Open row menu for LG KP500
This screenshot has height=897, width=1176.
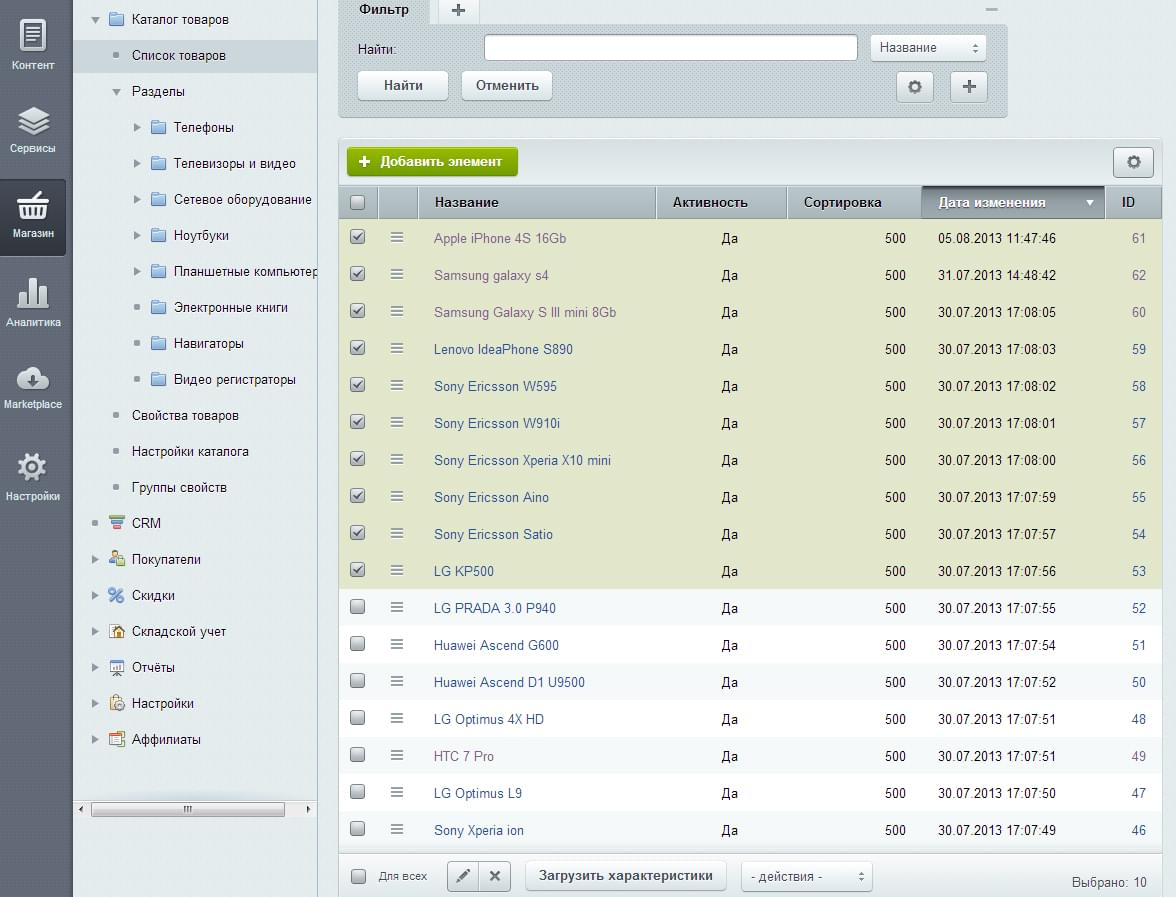click(397, 571)
